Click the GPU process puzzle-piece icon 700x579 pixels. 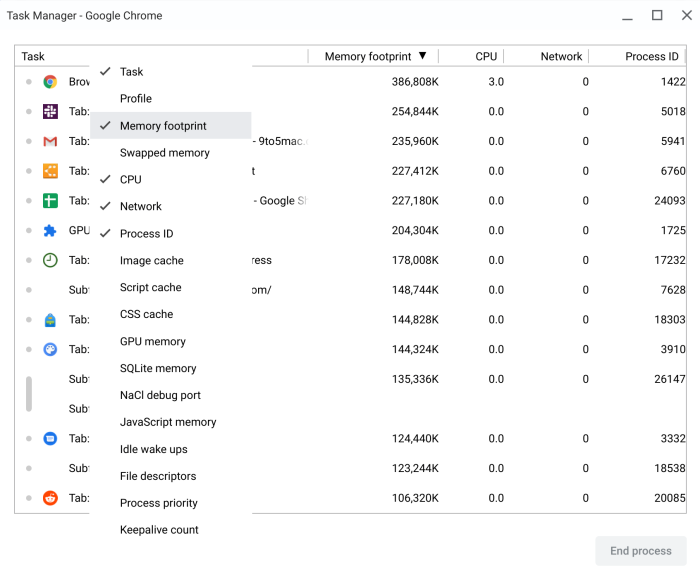tap(50, 231)
